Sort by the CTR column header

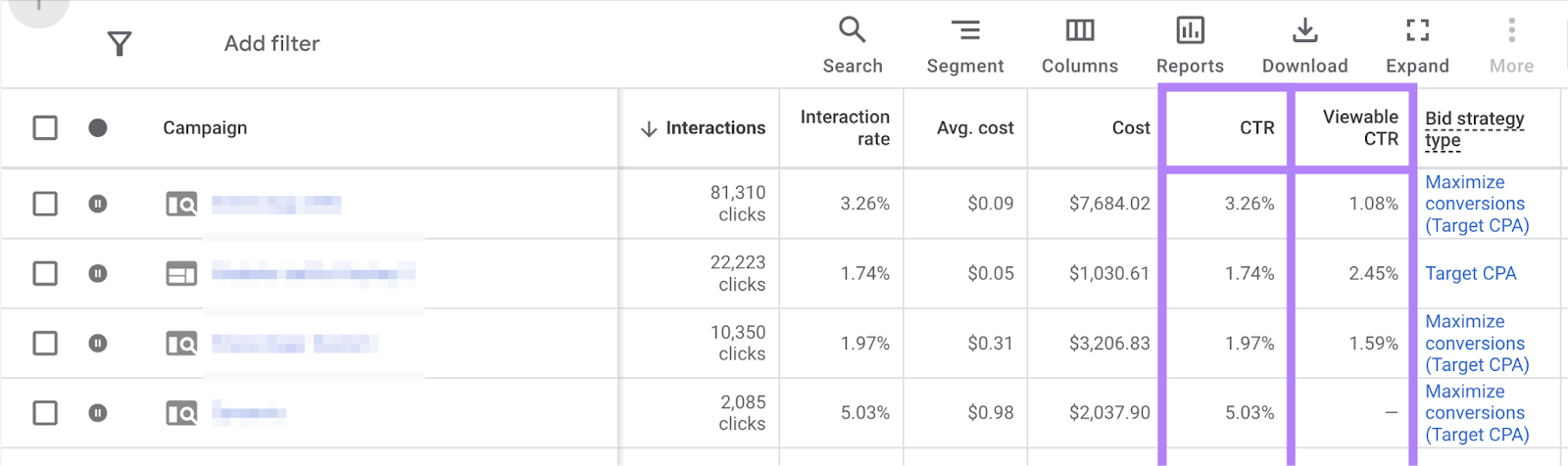click(x=1256, y=128)
